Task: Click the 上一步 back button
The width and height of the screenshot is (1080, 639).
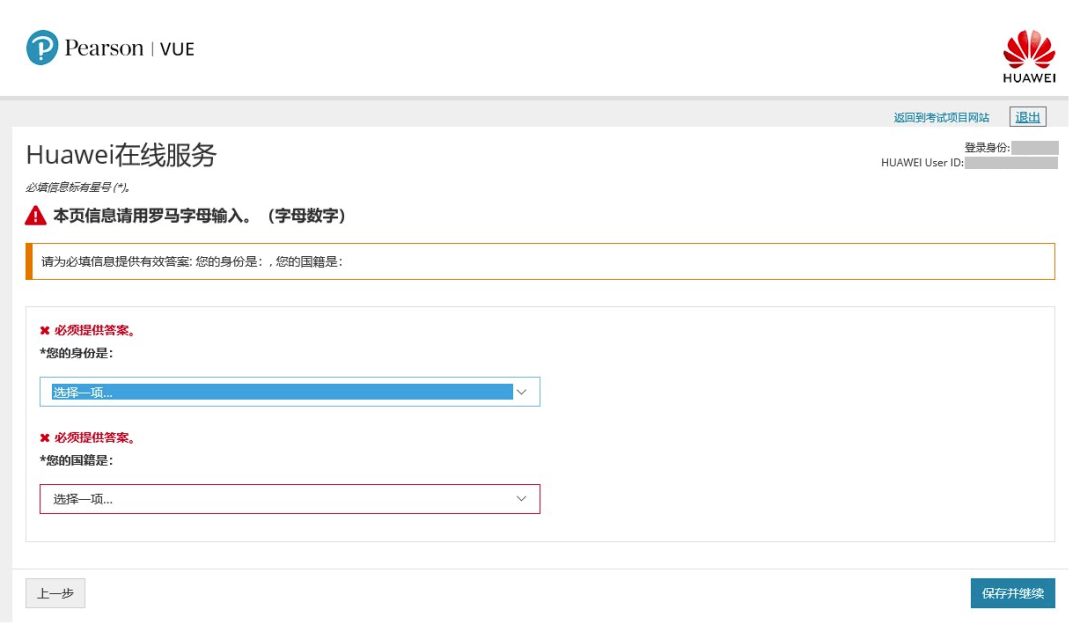Action: tap(55, 594)
